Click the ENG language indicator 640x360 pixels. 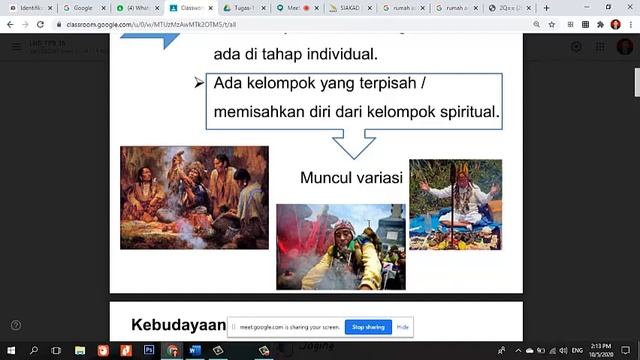[577, 350]
